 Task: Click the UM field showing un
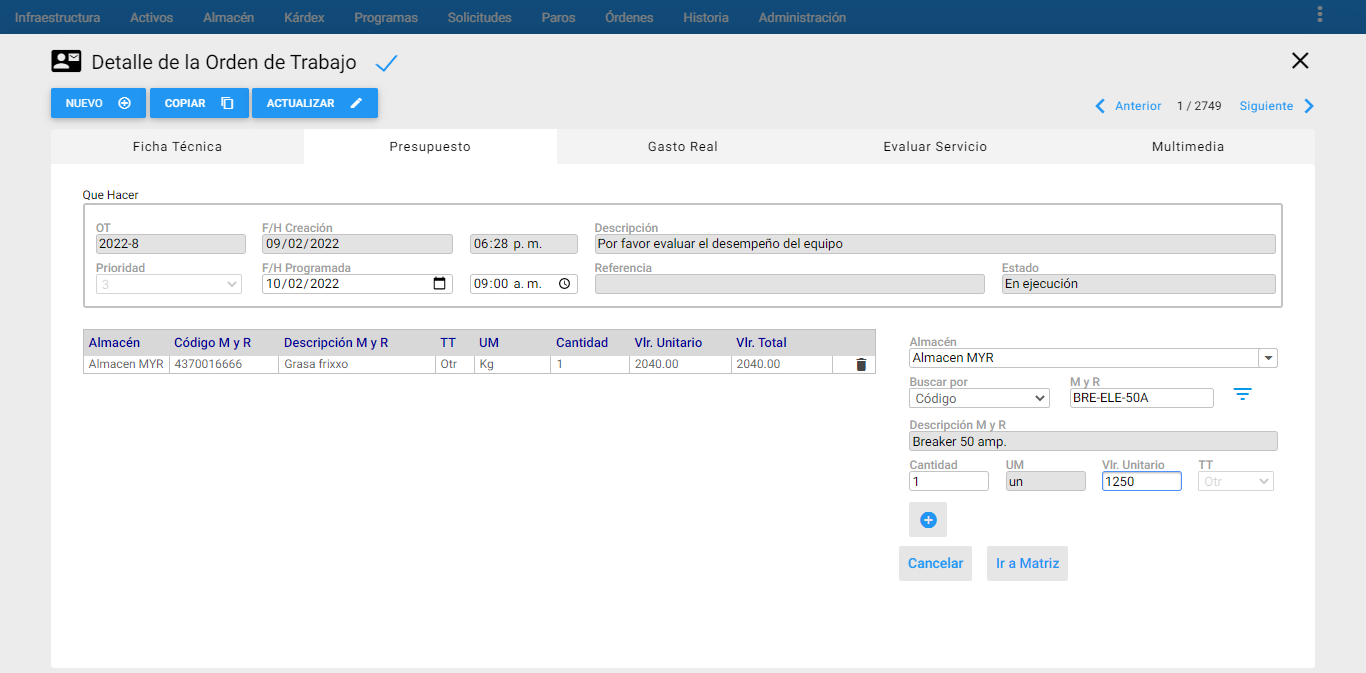coord(1045,481)
